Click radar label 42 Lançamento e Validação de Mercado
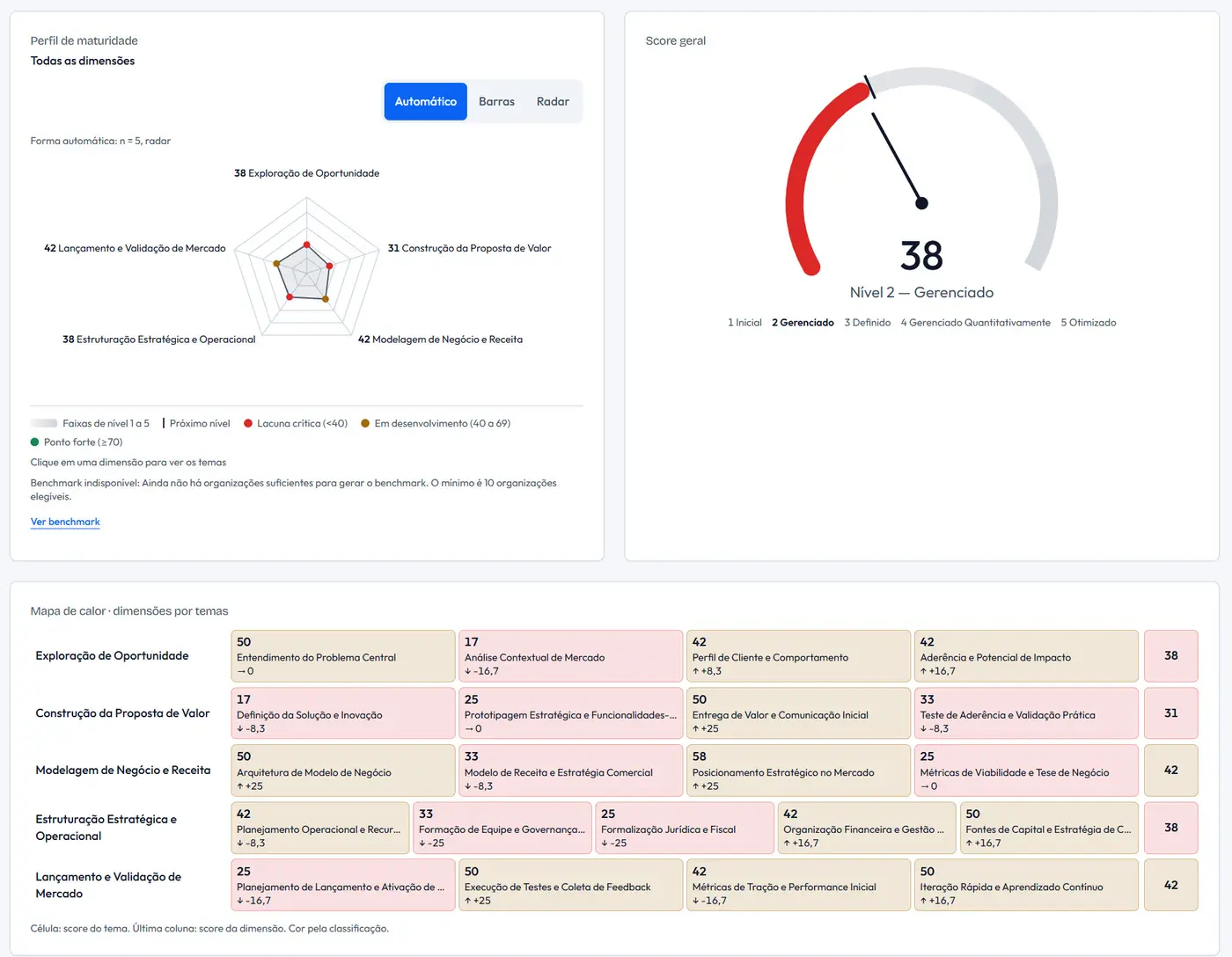 point(135,248)
